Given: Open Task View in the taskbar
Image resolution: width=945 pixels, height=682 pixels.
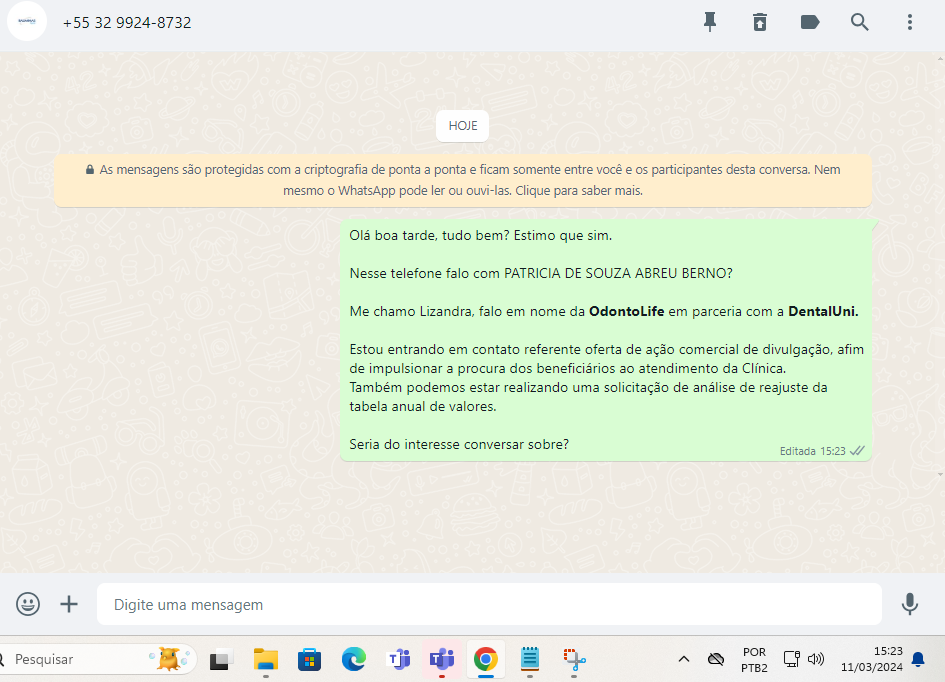Looking at the screenshot, I should pyautogui.click(x=222, y=660).
